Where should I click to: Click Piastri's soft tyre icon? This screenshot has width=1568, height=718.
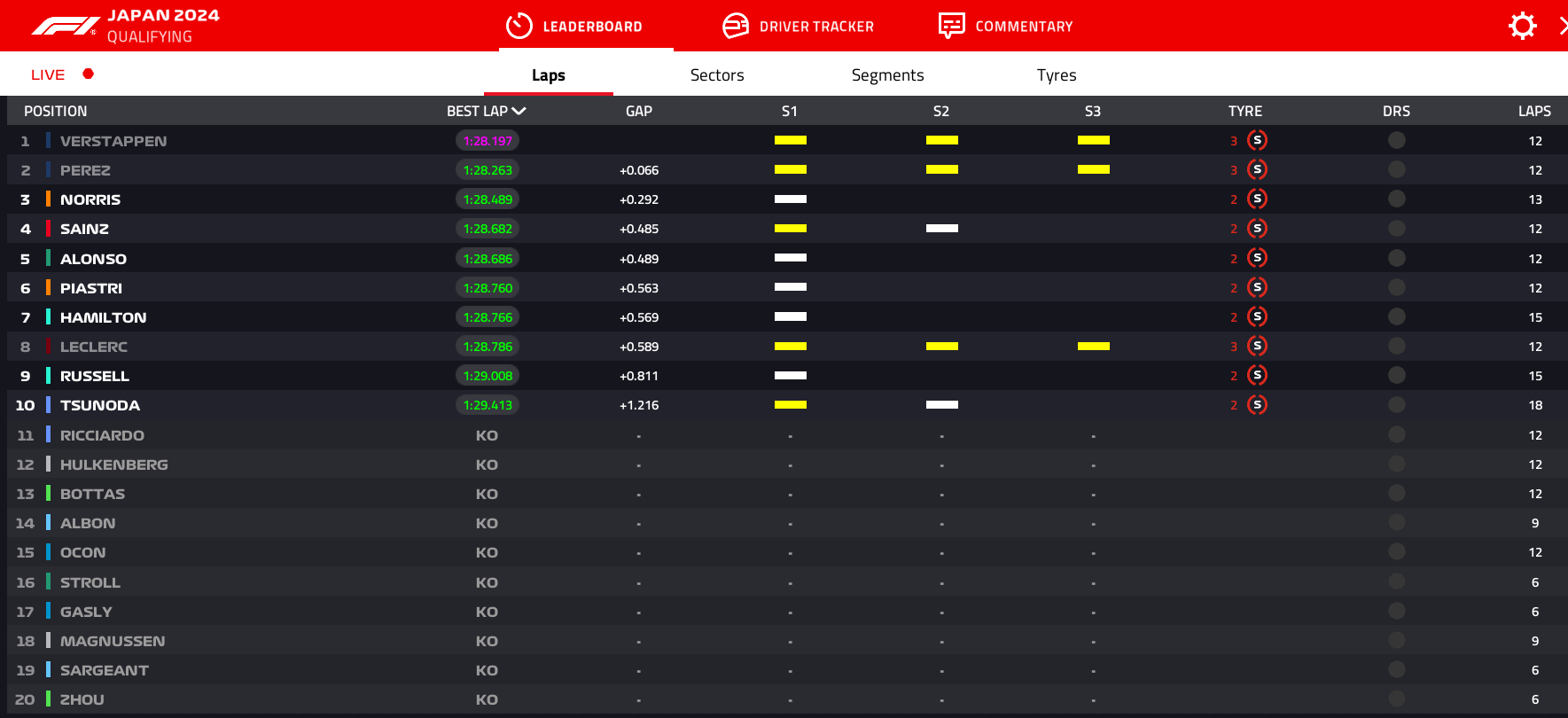(1257, 287)
